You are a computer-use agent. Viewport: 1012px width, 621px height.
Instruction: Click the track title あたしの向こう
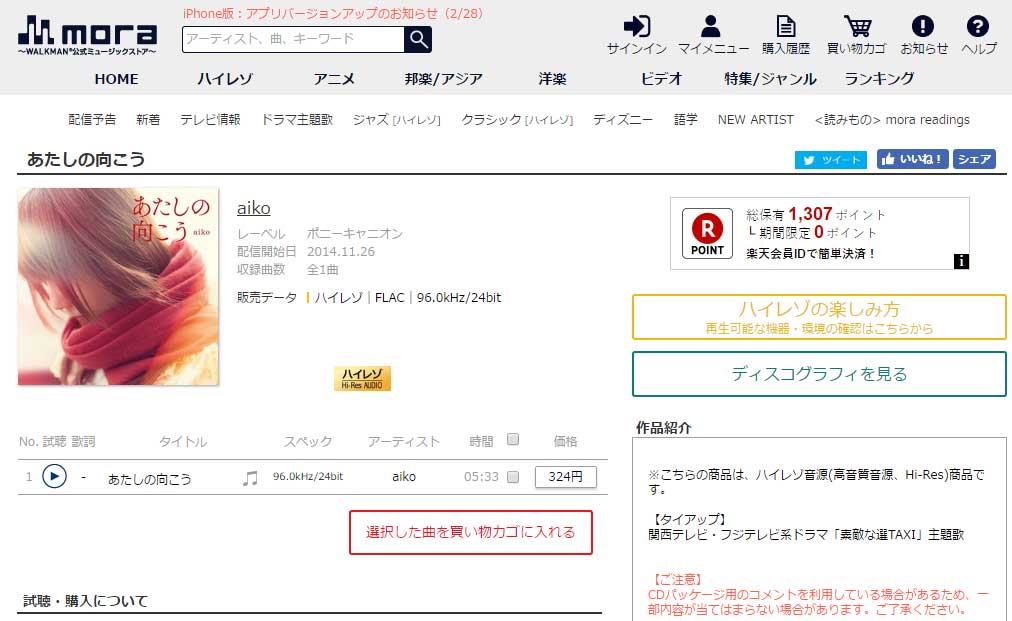[x=150, y=479]
